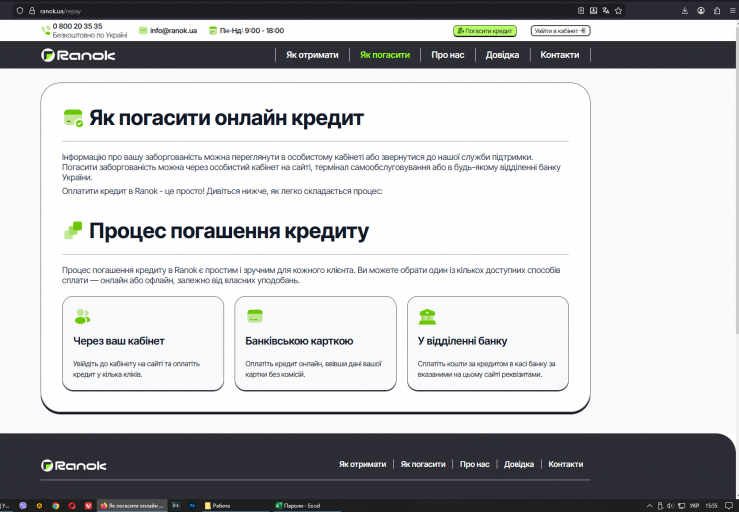This screenshot has height=512, width=739.
Task: Open the notifications center icon
Action: click(x=728, y=506)
